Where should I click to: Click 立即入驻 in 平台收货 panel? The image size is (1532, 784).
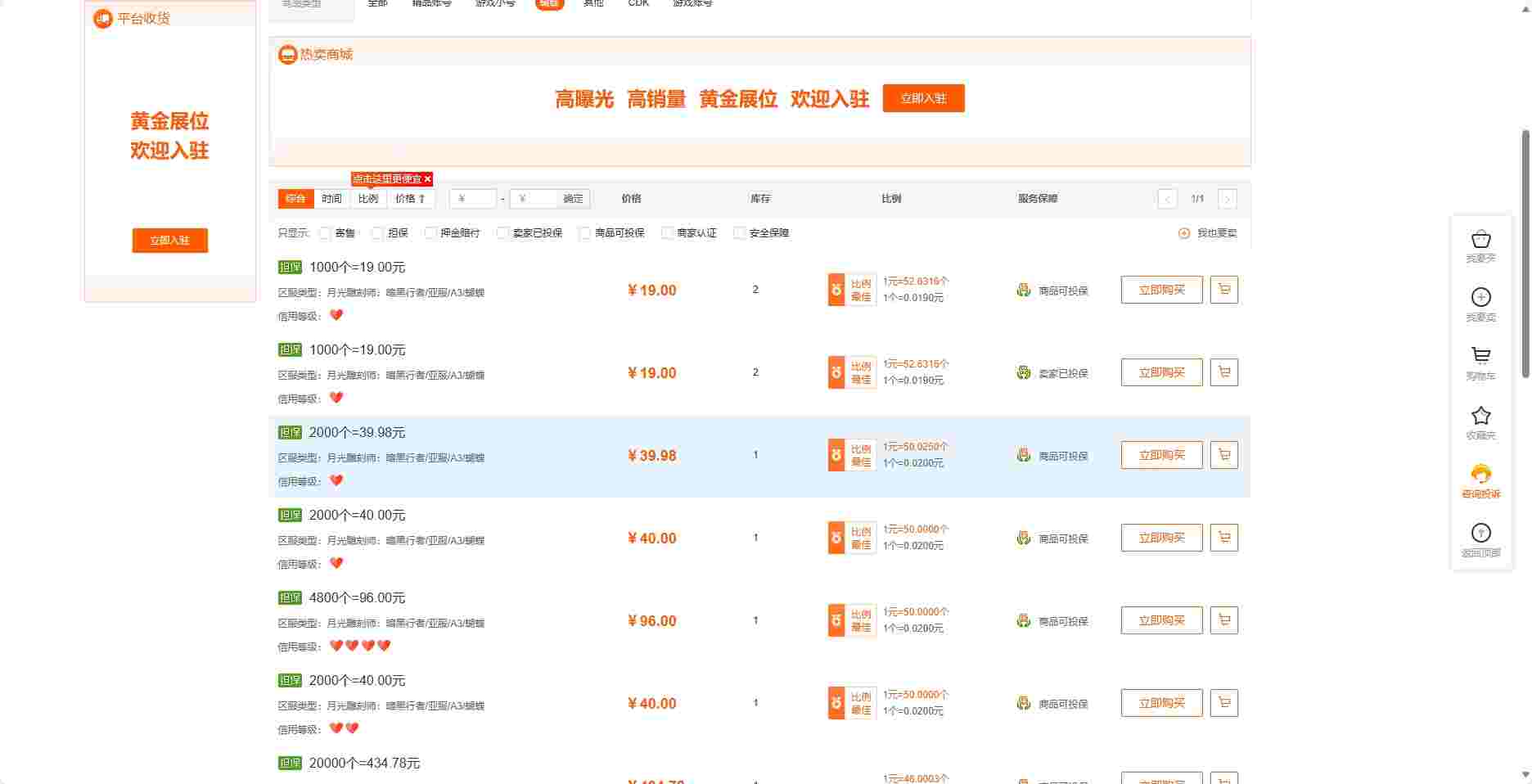point(169,241)
